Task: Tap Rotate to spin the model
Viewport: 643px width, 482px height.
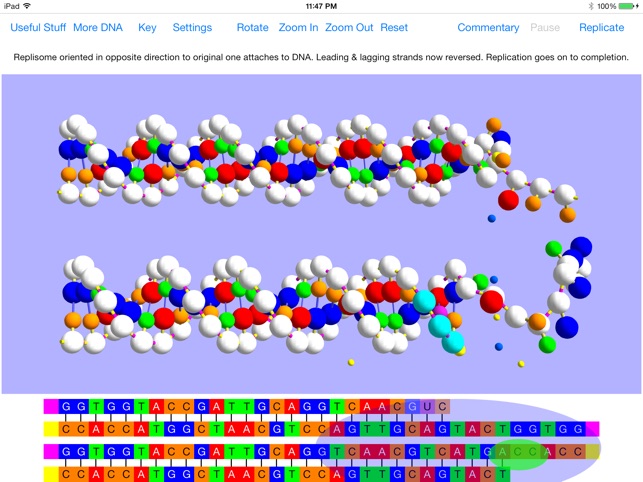Action: coord(253,27)
